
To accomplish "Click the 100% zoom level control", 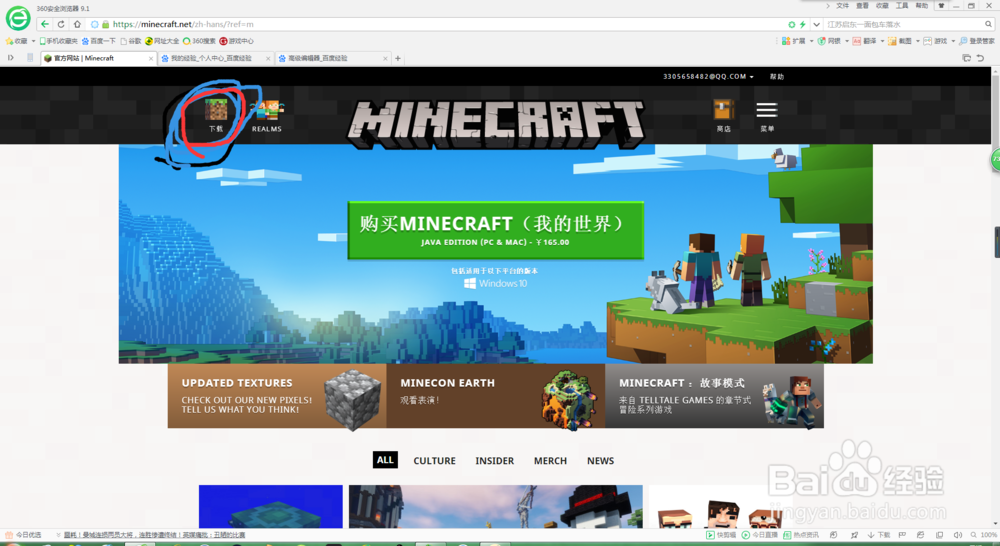I will pyautogui.click(x=983, y=535).
